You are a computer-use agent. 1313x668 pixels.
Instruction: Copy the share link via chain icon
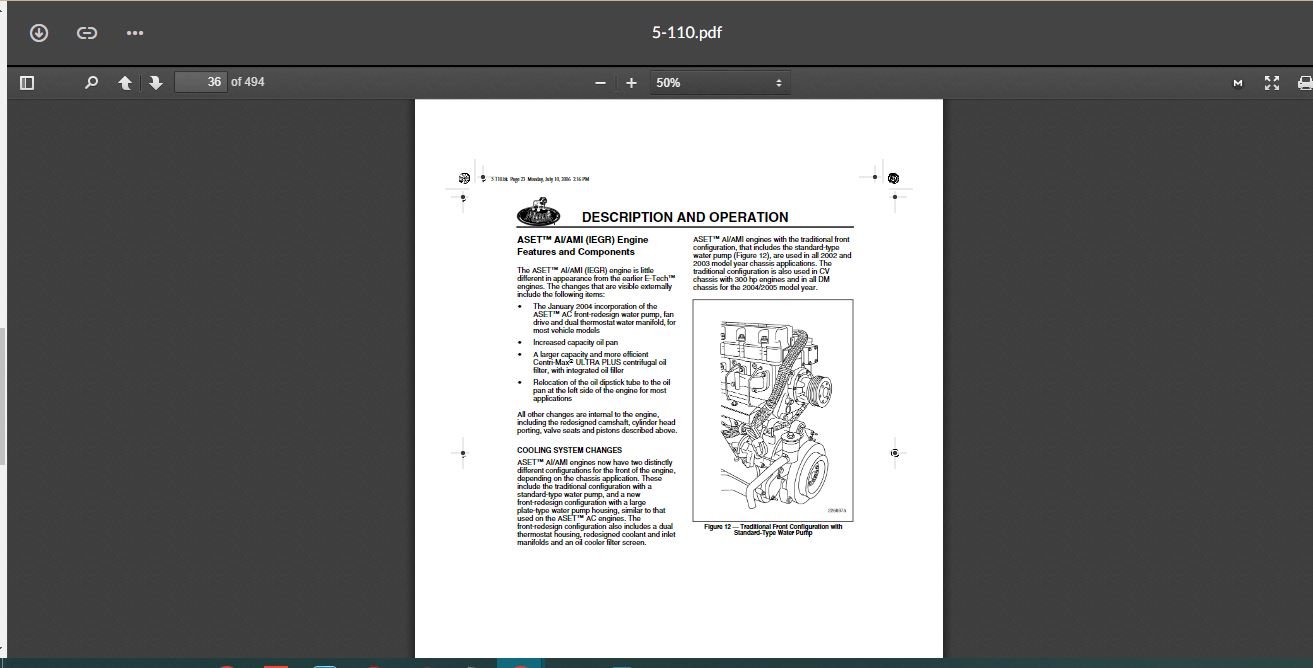[x=87, y=33]
